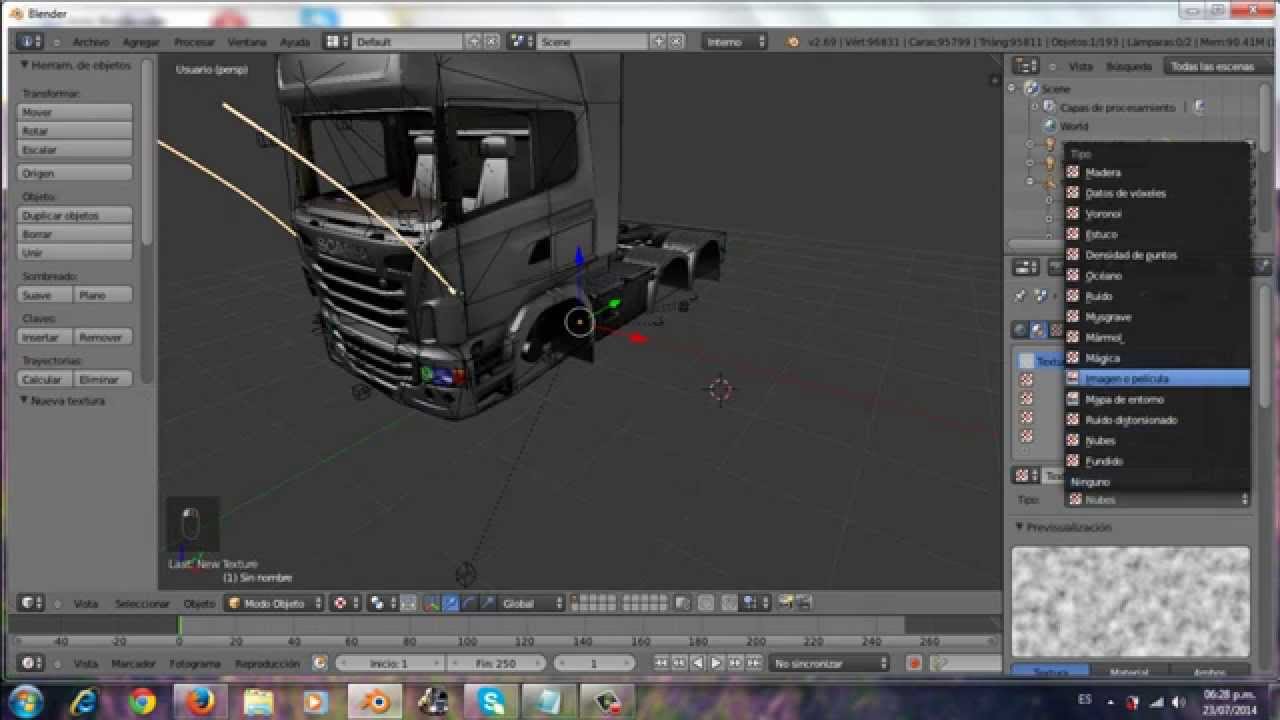Open the Global orientation dropdown

(532, 603)
